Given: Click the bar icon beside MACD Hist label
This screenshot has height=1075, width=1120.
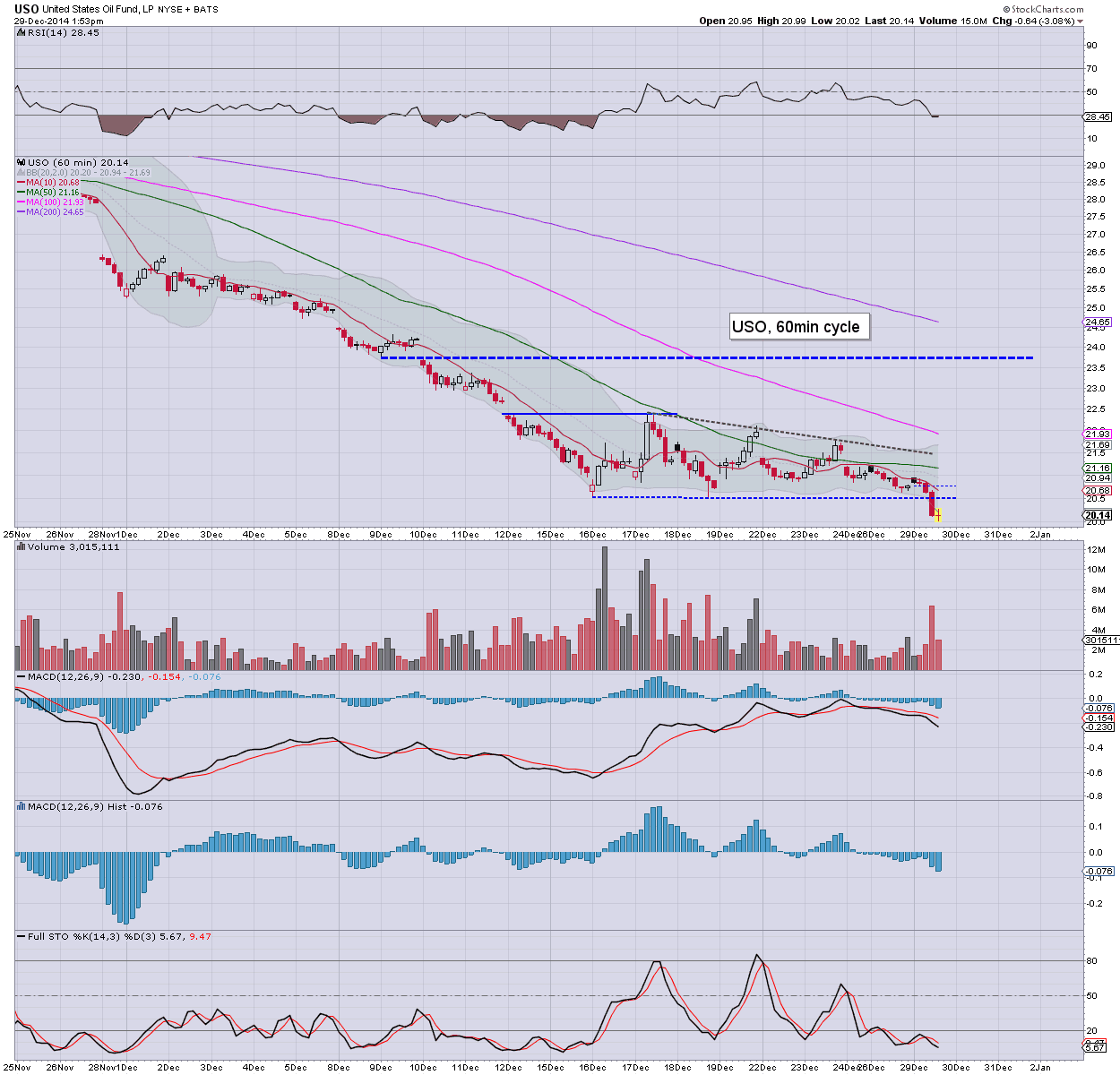Looking at the screenshot, I should [x=22, y=806].
